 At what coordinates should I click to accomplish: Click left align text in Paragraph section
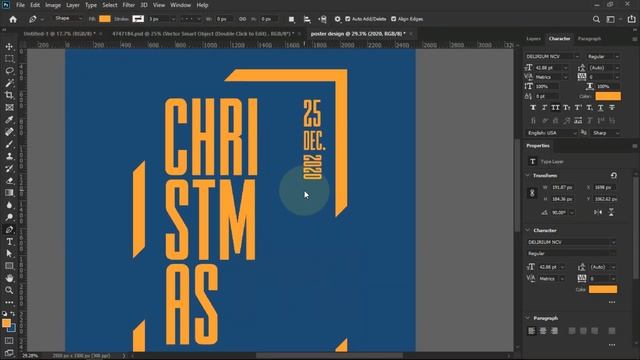(x=531, y=331)
